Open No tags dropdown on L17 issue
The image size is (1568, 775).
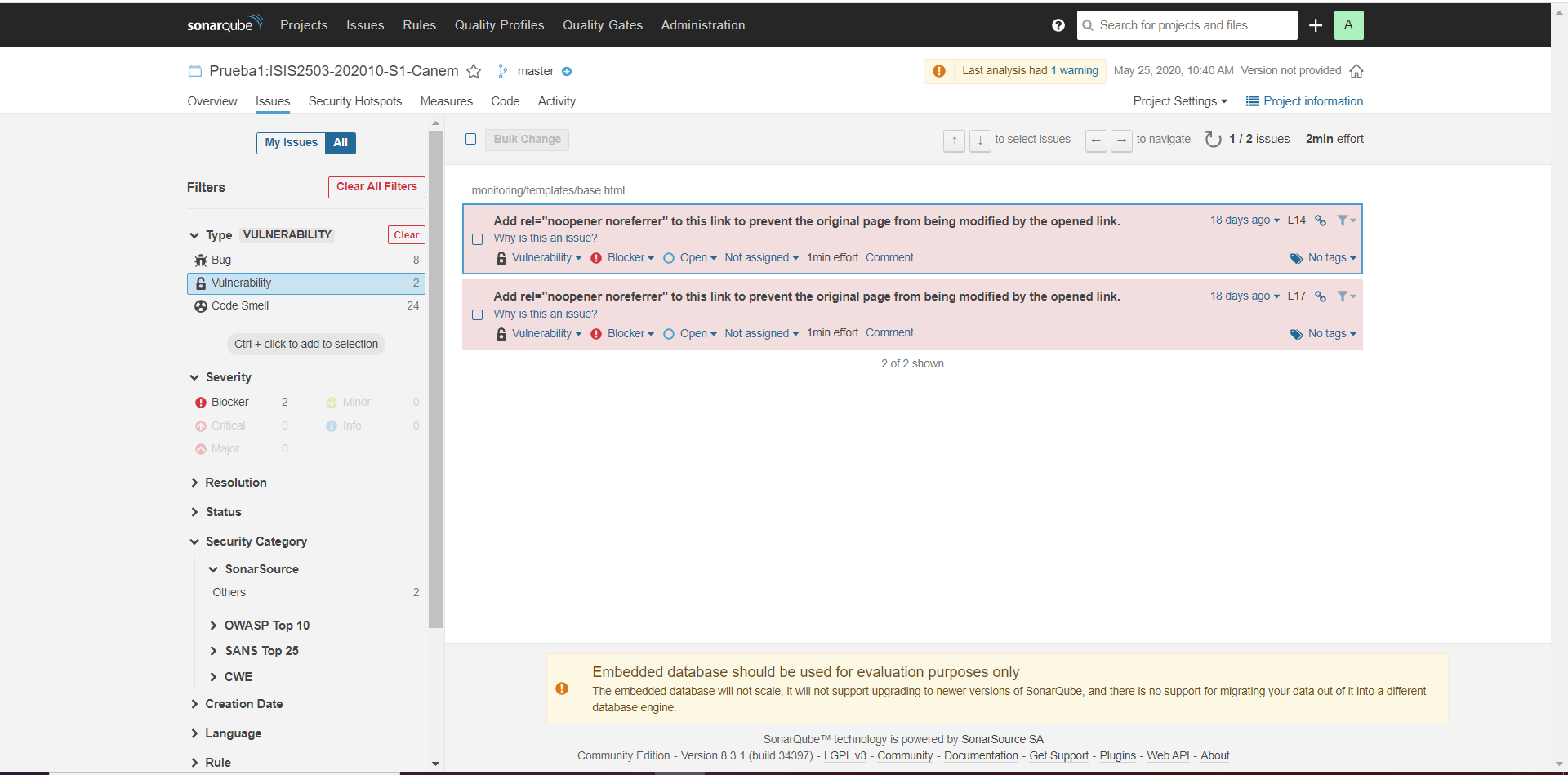(x=1332, y=334)
